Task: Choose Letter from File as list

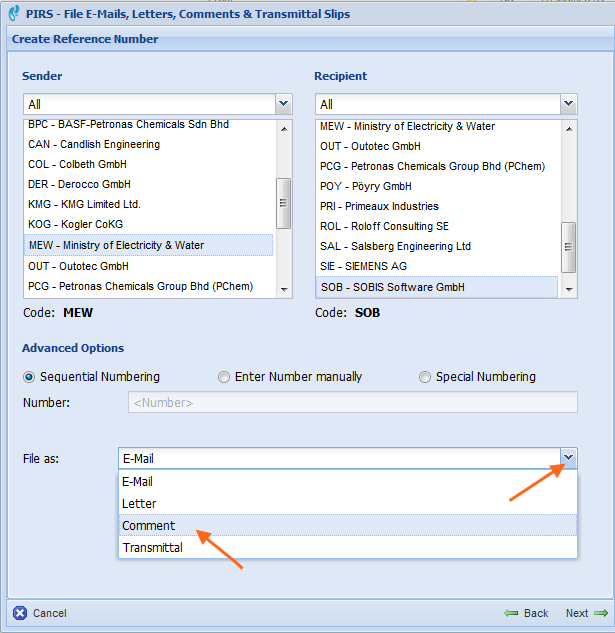Action: click(348, 503)
